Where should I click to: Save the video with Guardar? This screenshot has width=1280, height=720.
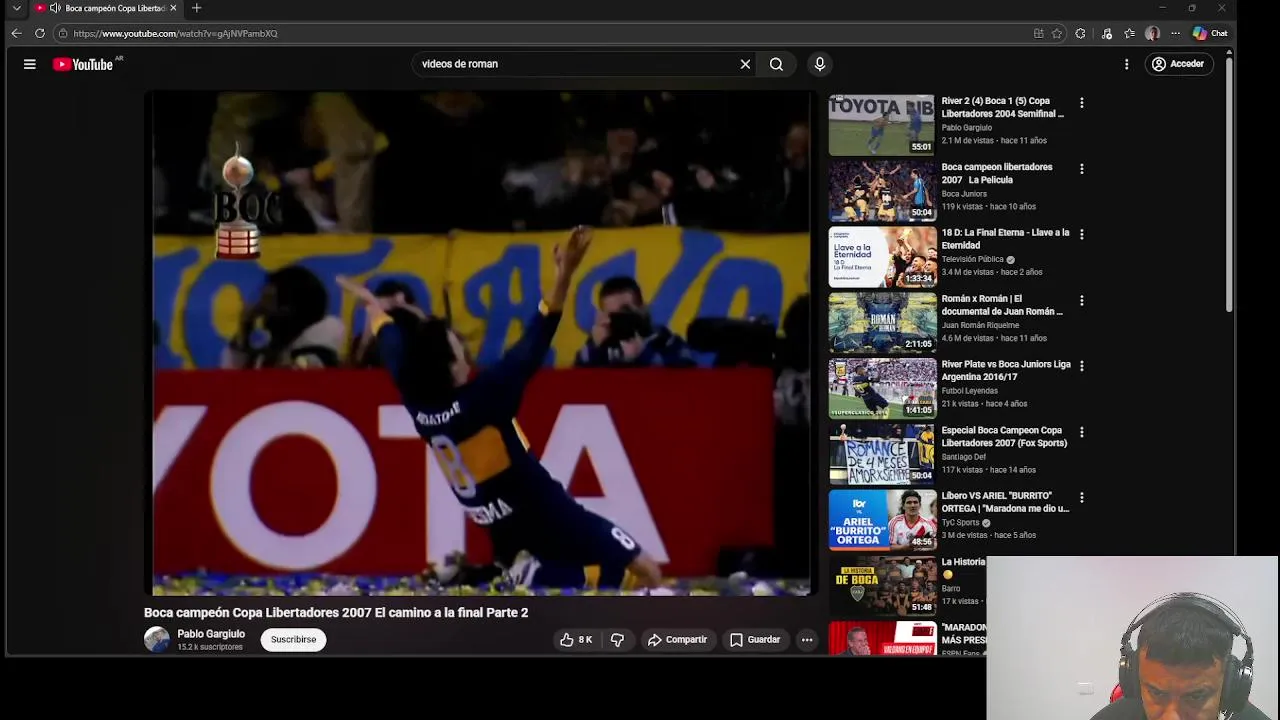click(x=755, y=640)
